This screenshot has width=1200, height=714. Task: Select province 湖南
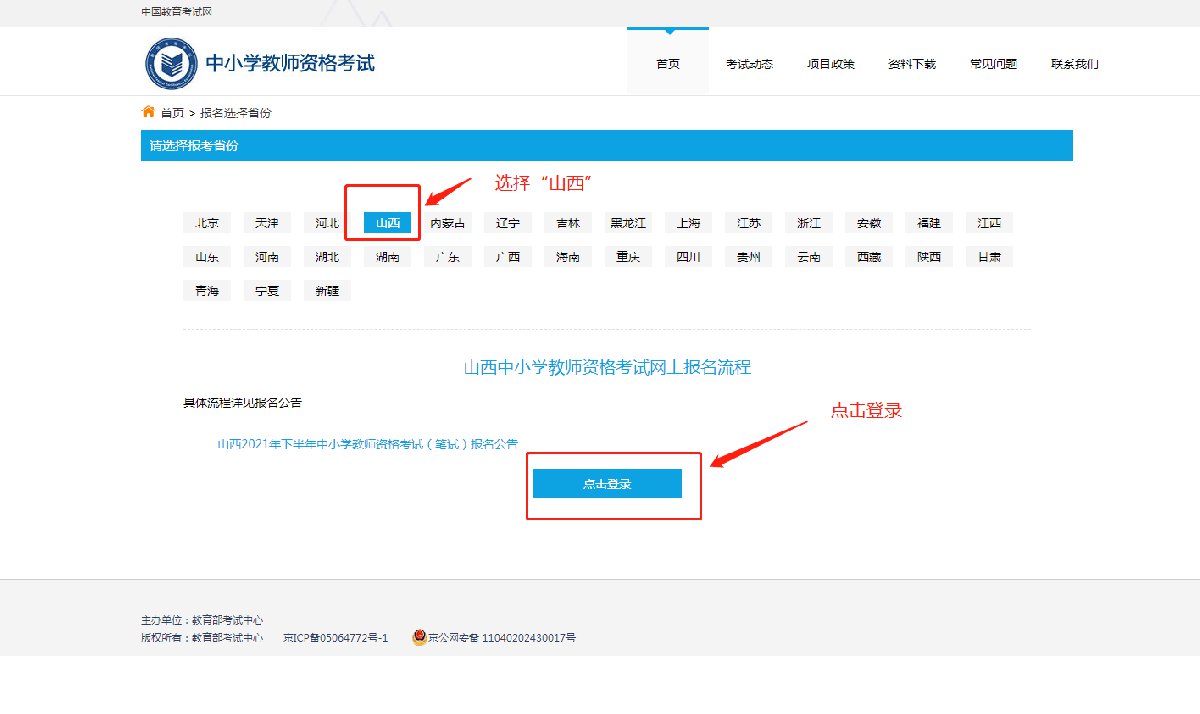(x=388, y=257)
